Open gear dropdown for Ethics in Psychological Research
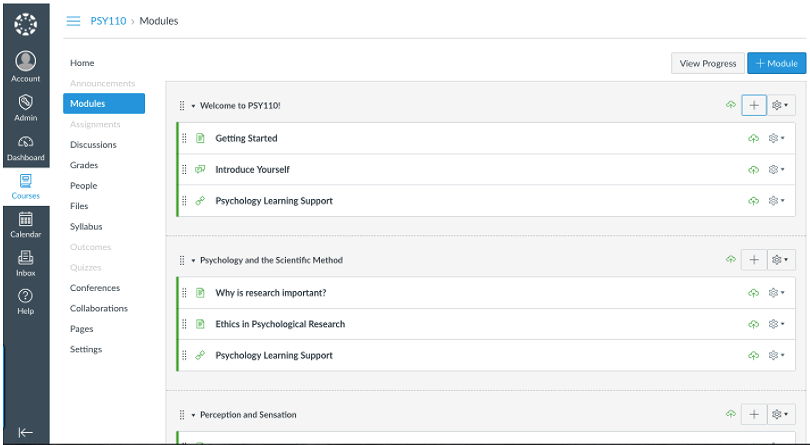810x445 pixels. [776, 324]
